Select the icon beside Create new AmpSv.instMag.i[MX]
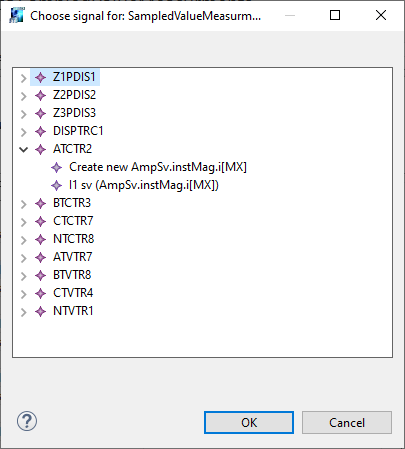Screen dimensions: 405x449 (x=56, y=167)
